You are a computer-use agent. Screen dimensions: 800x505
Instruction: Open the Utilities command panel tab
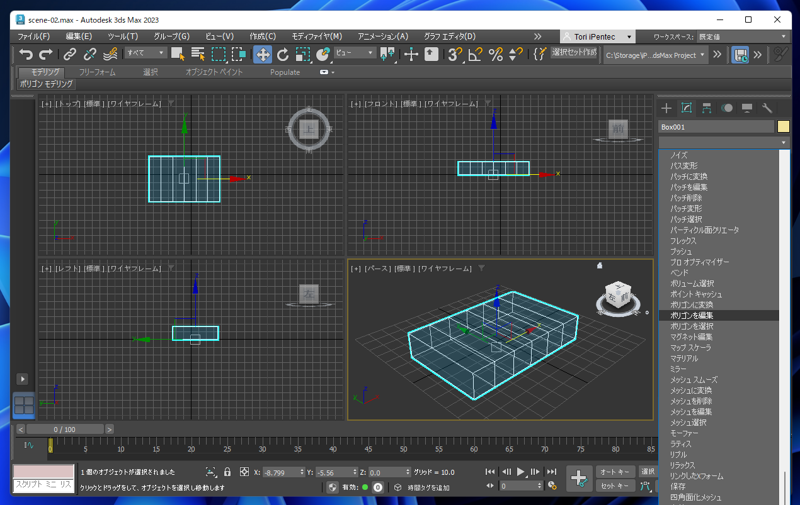tap(767, 108)
